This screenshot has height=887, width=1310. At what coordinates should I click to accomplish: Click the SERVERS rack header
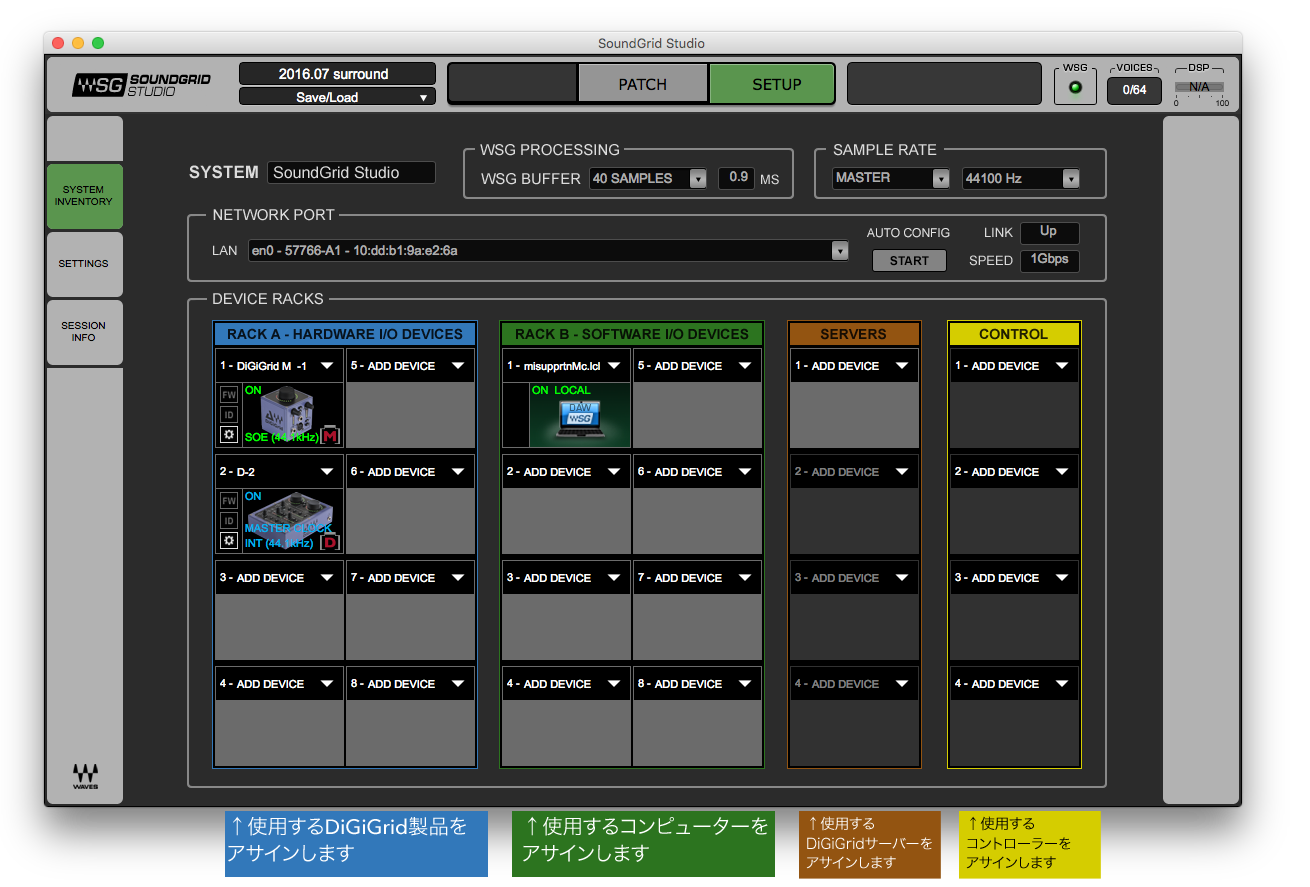[x=854, y=334]
